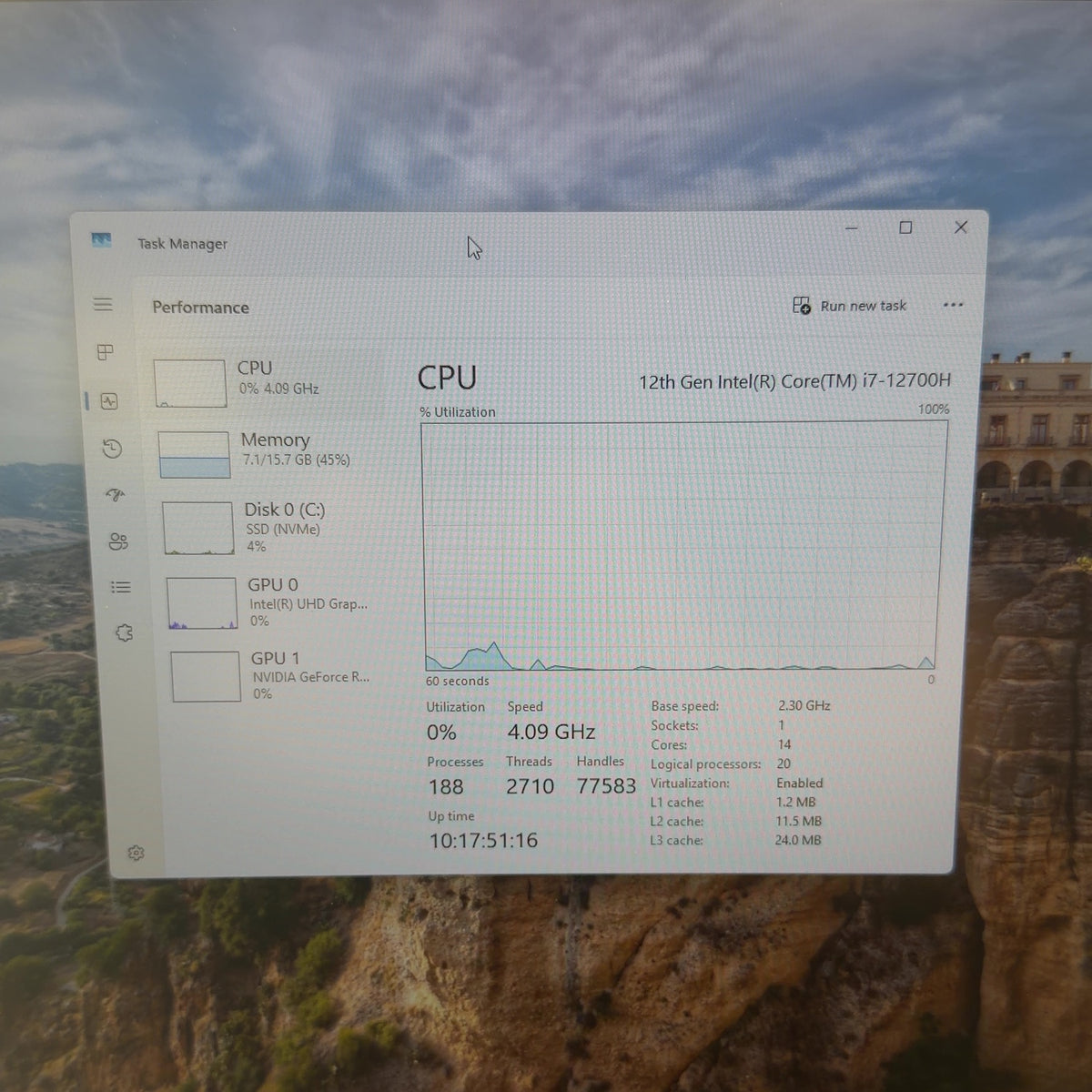This screenshot has height=1092, width=1092.
Task: Click Run new task button
Action: click(x=850, y=306)
